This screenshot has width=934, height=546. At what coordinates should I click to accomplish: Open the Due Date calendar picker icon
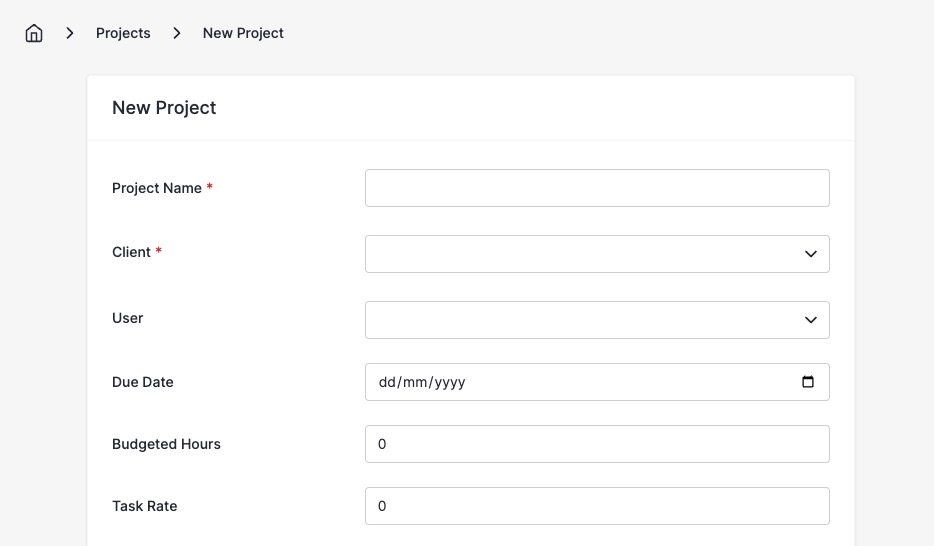(808, 382)
